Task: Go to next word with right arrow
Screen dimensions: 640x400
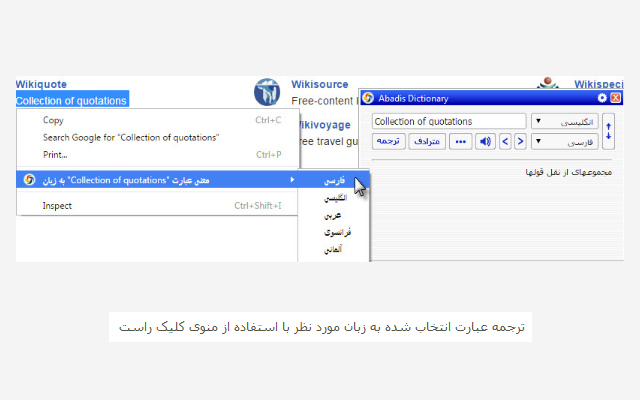Action: pyautogui.click(x=520, y=142)
